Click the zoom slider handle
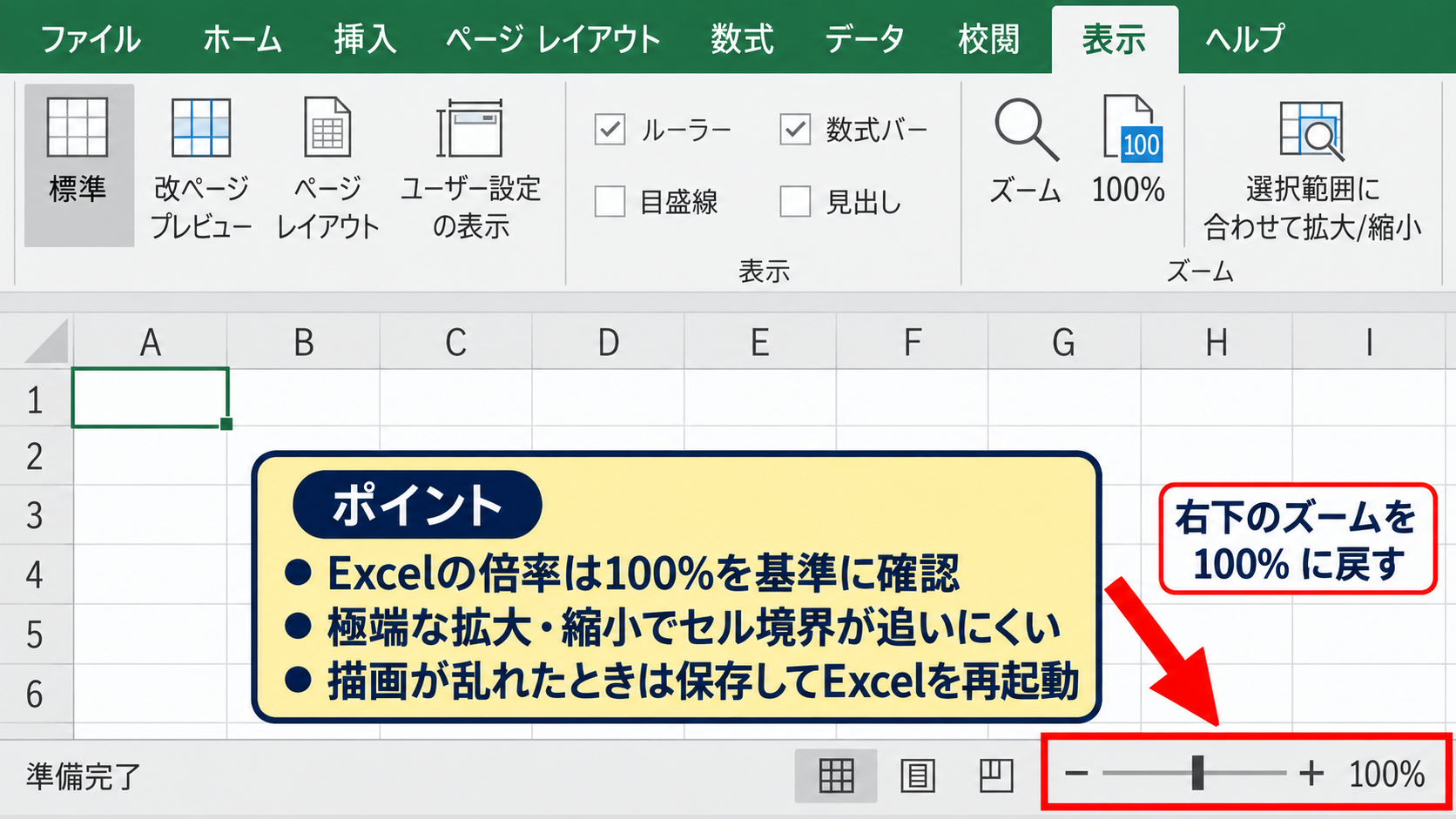The width and height of the screenshot is (1456, 819). point(1197,773)
